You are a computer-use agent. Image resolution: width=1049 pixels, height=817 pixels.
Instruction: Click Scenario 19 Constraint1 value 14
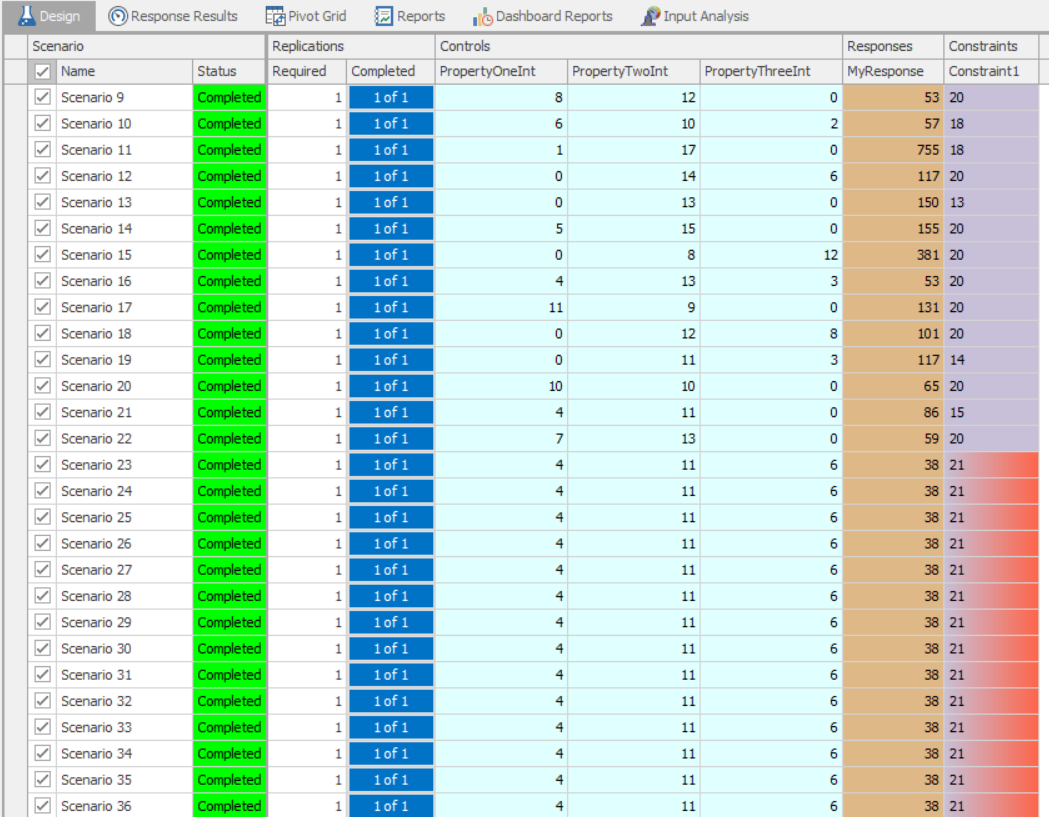(x=991, y=360)
